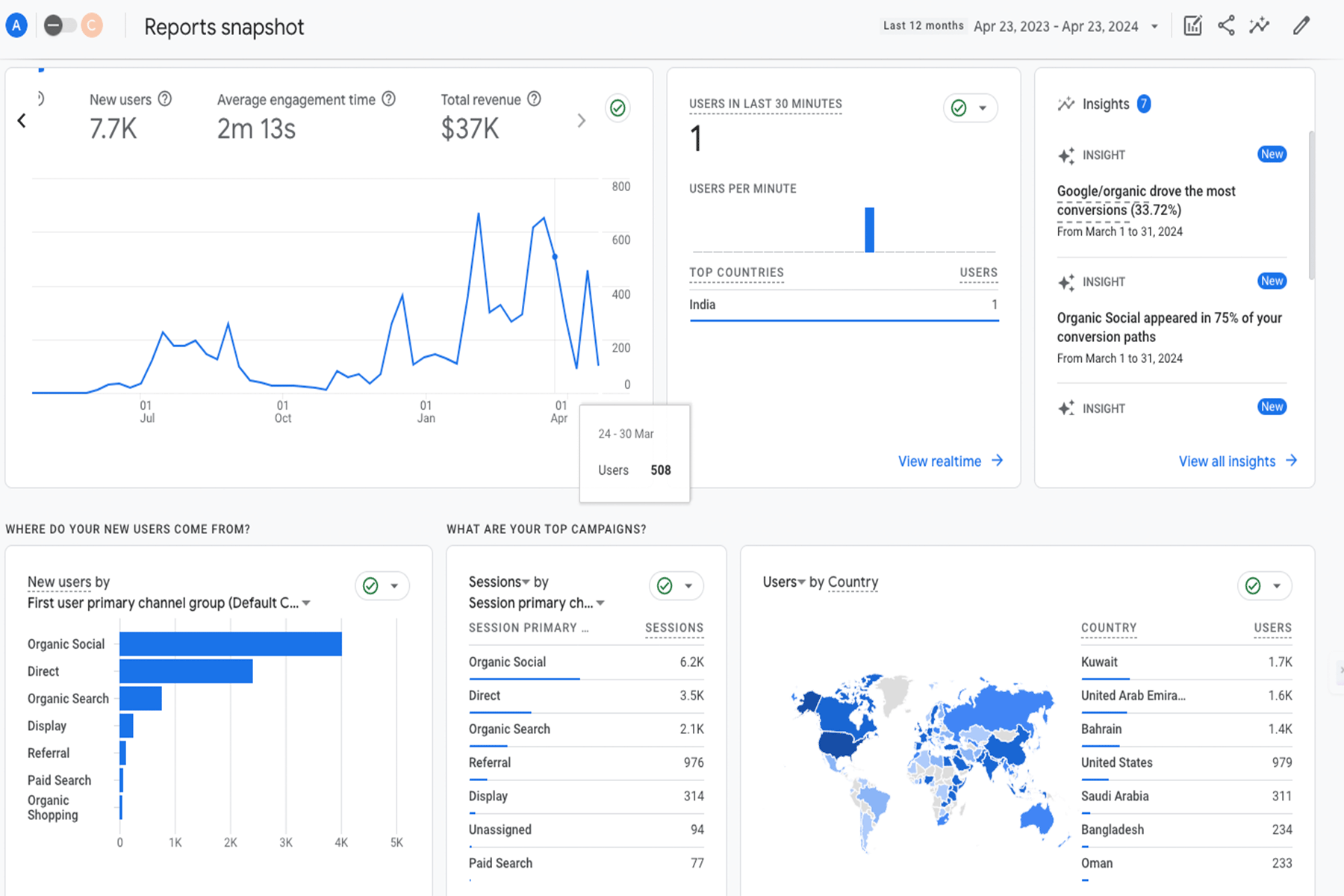Select the Average engagement time metric tab
This screenshot has width=1344, height=896.
point(305,116)
